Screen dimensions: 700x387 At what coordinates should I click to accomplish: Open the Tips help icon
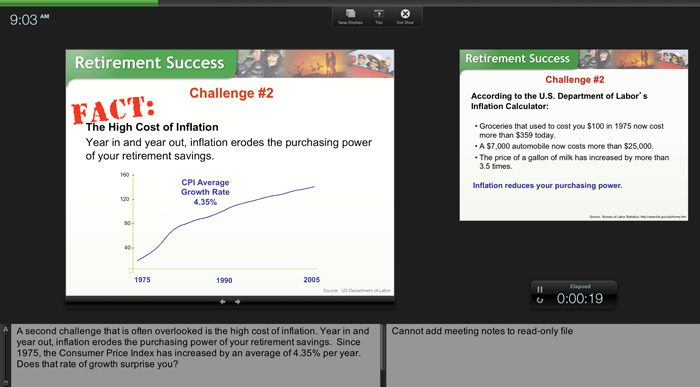pyautogui.click(x=379, y=14)
